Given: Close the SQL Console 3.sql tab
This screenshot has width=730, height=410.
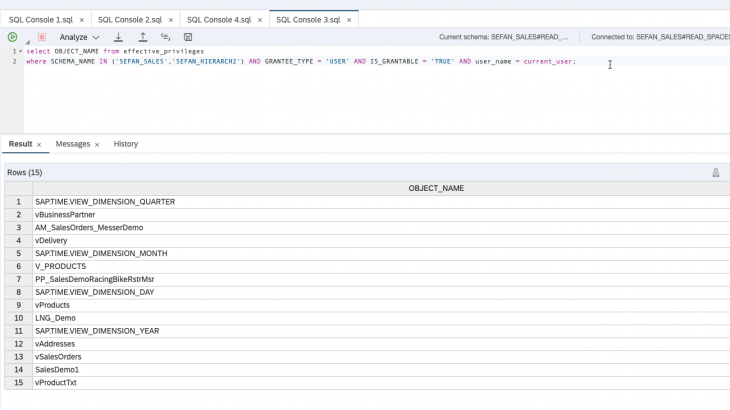Looking at the screenshot, I should [349, 20].
